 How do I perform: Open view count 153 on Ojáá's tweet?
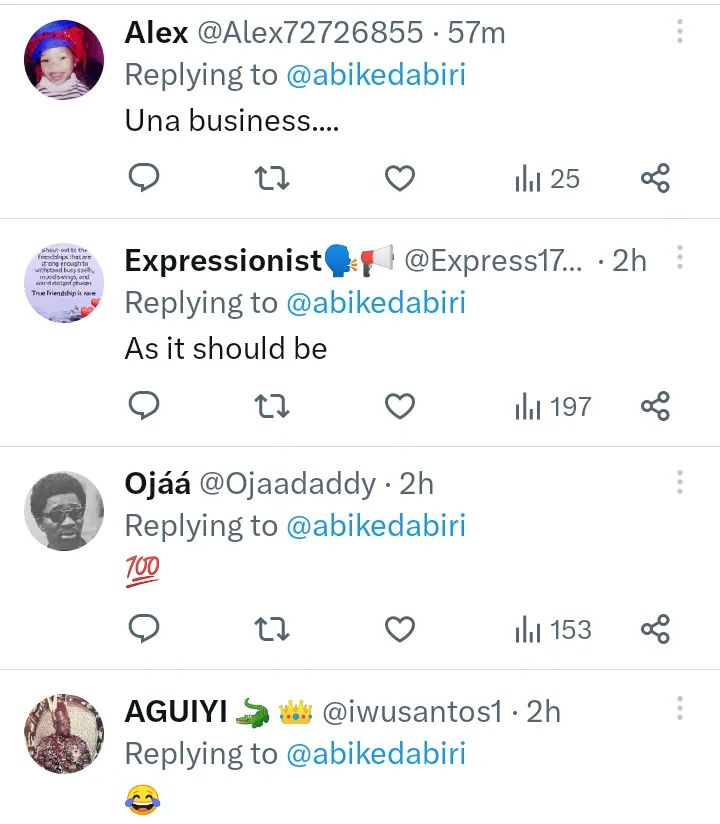coord(553,630)
